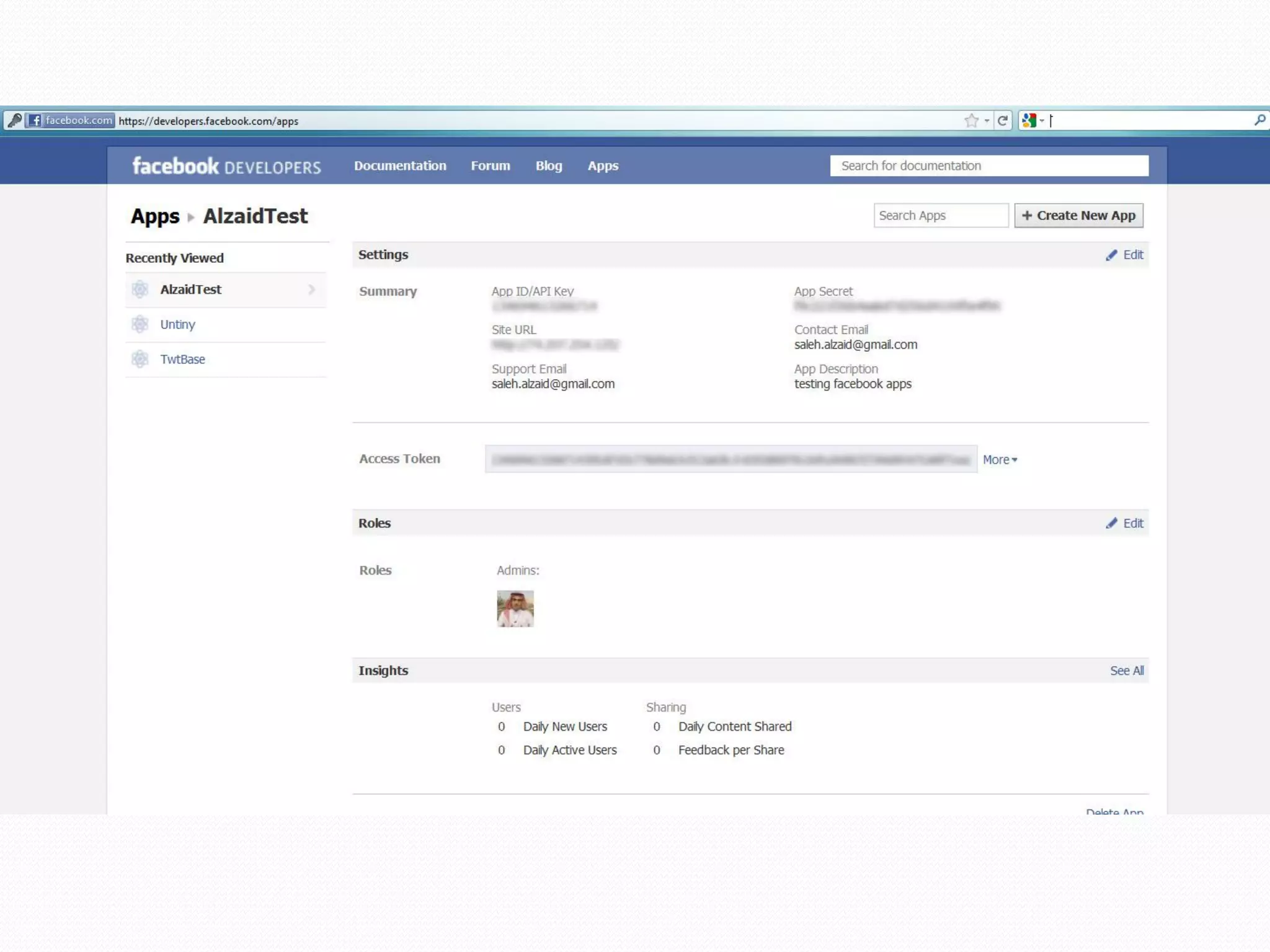Reload the page with refresh icon
The image size is (1270, 952).
(x=1003, y=120)
